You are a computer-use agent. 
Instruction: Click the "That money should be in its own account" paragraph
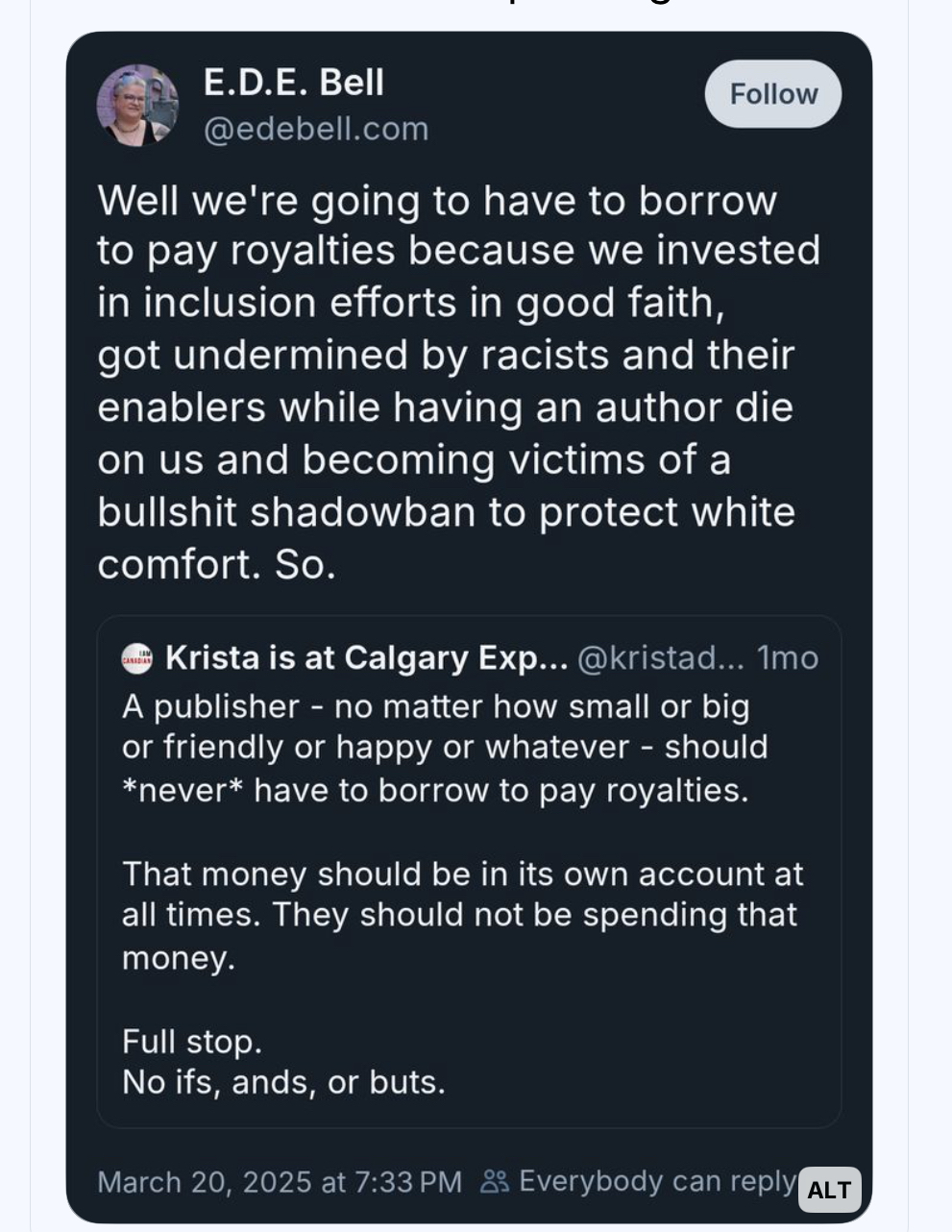pos(461,915)
